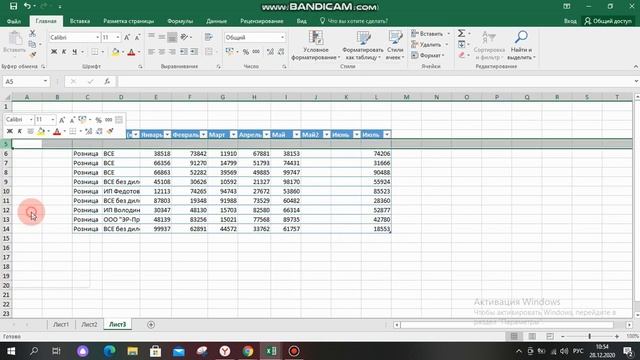Switch to the Формулы ribbon tab
Screen dimensions: 640x360
[x=180, y=21]
